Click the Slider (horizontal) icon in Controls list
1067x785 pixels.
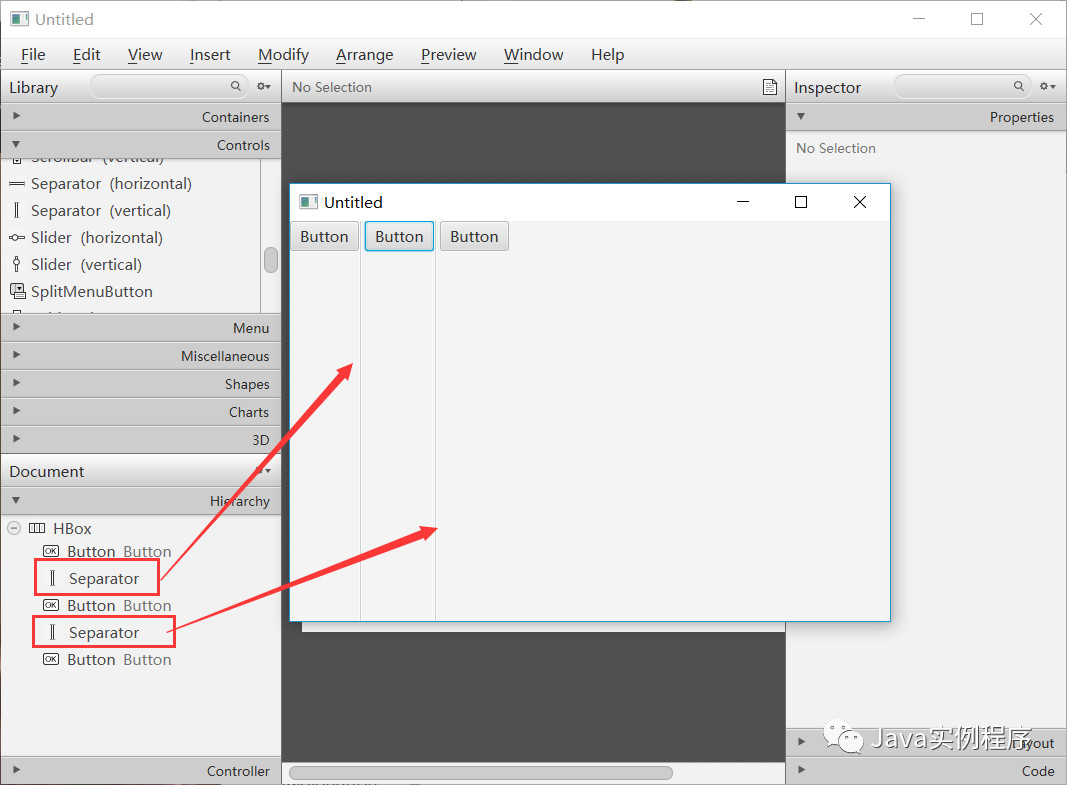pos(18,237)
